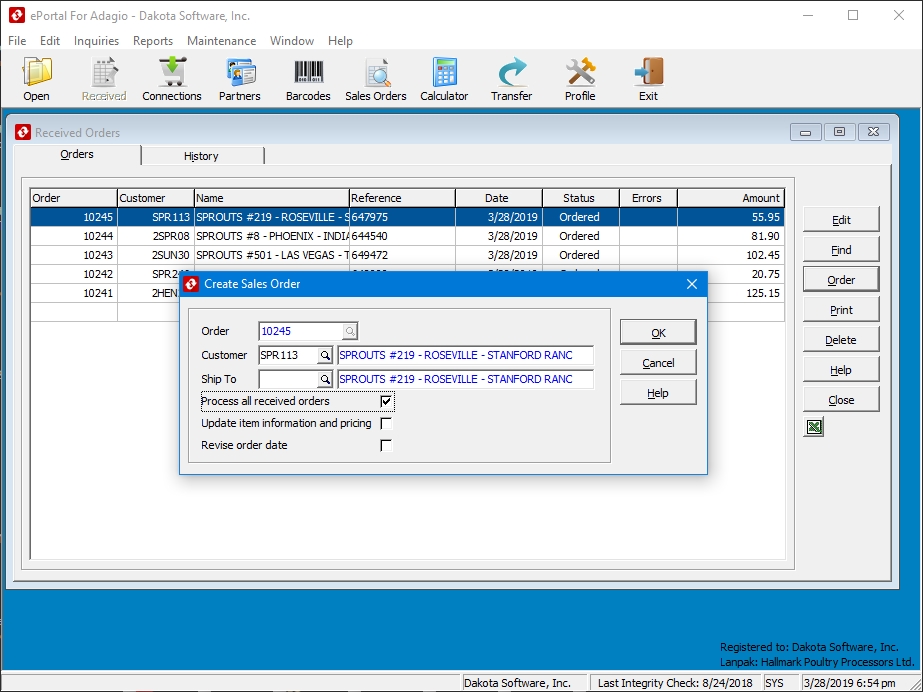Viewport: 923px width, 692px height.
Task: Select order 10243 row
Action: [x=407, y=255]
